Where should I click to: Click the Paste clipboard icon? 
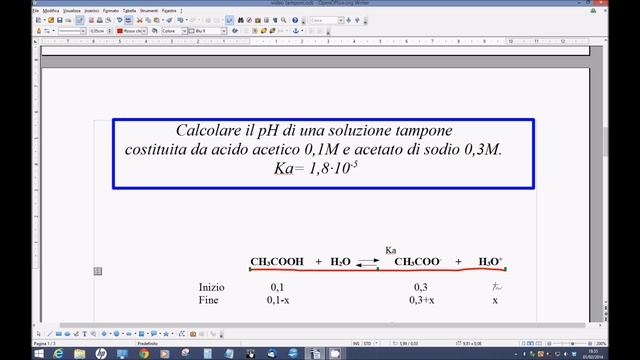[156, 20]
